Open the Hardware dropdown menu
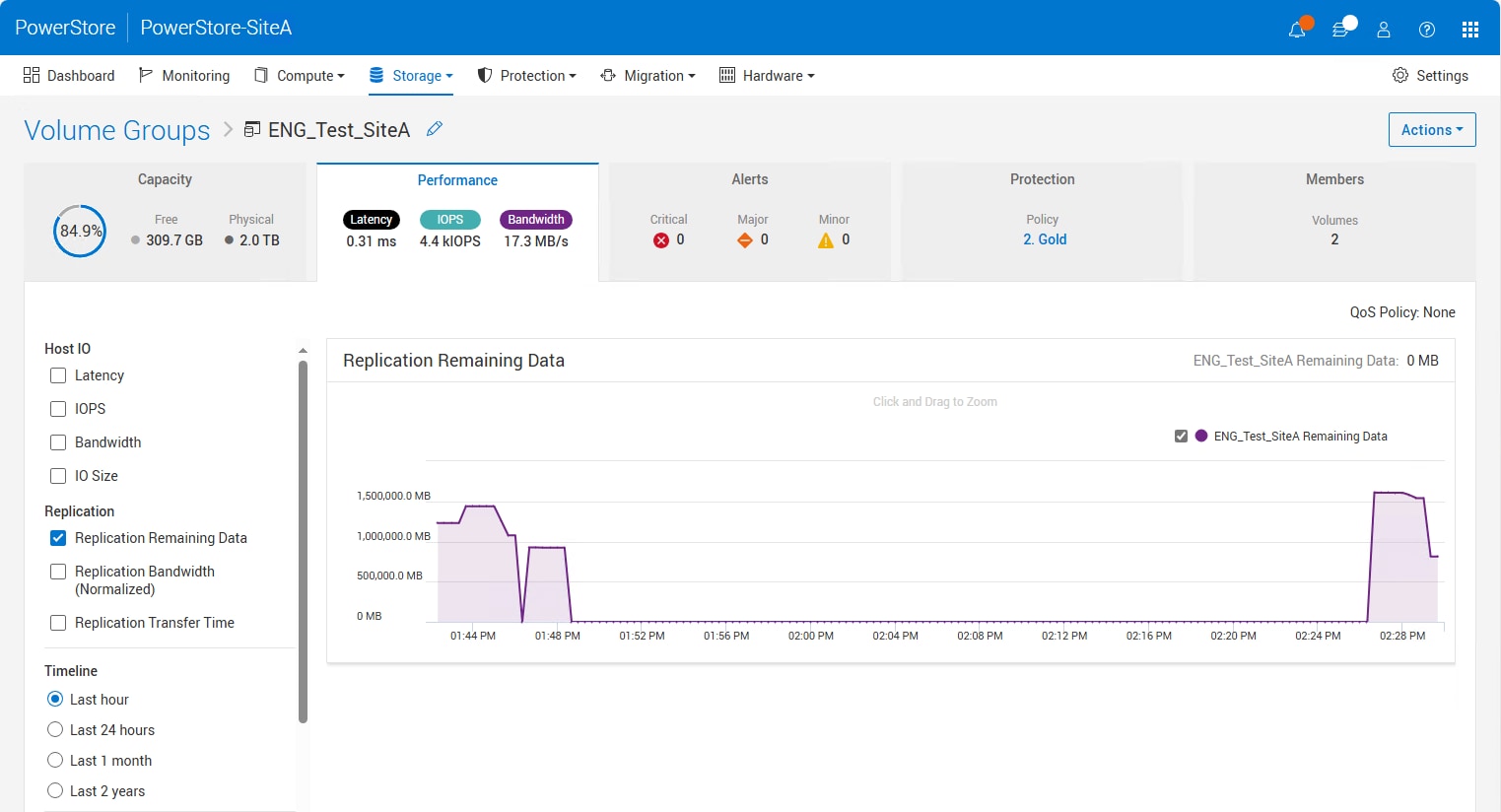Screen dimensions: 1501x812 [767, 76]
